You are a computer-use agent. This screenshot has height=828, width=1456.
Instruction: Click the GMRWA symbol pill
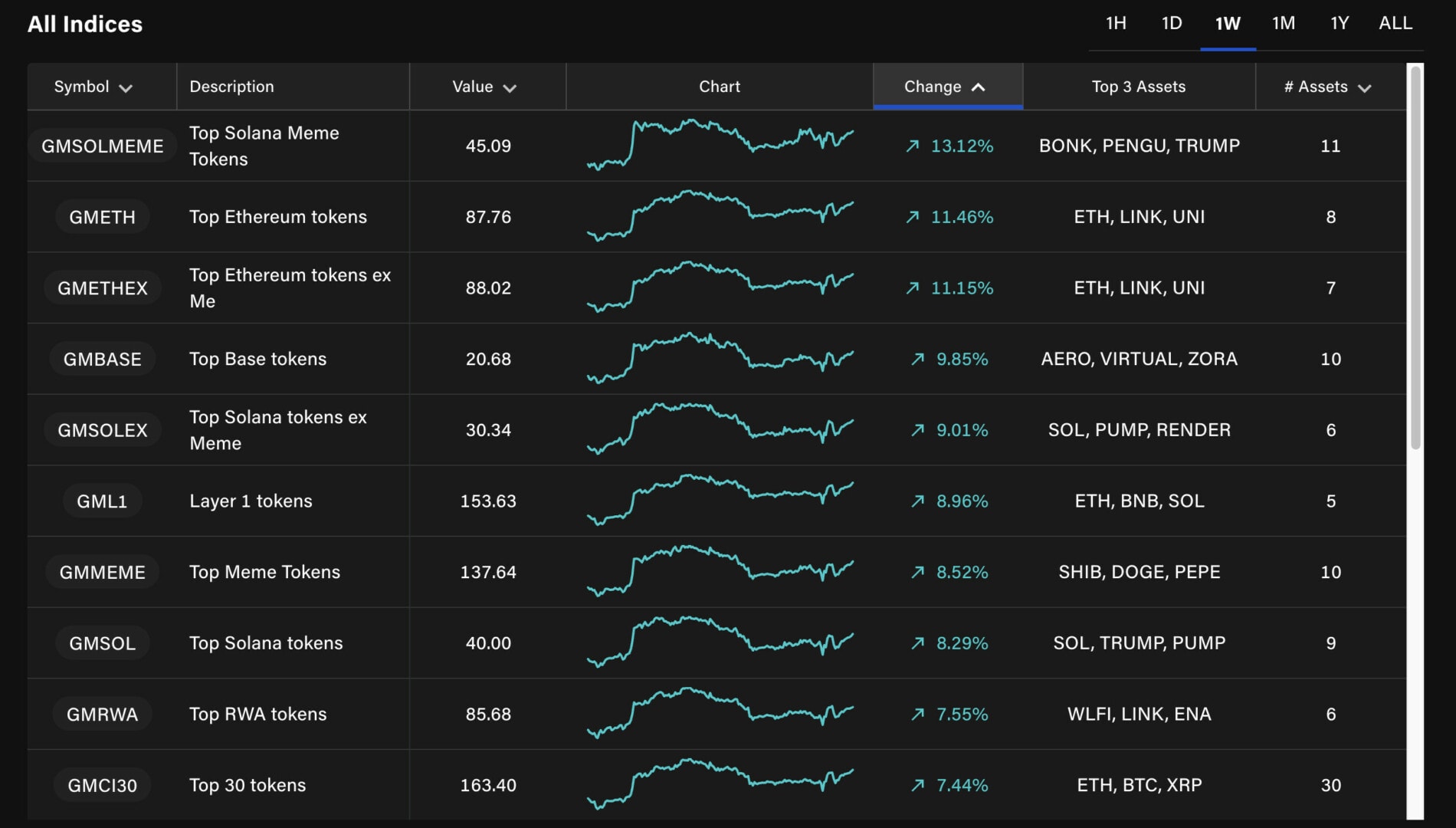tap(102, 714)
